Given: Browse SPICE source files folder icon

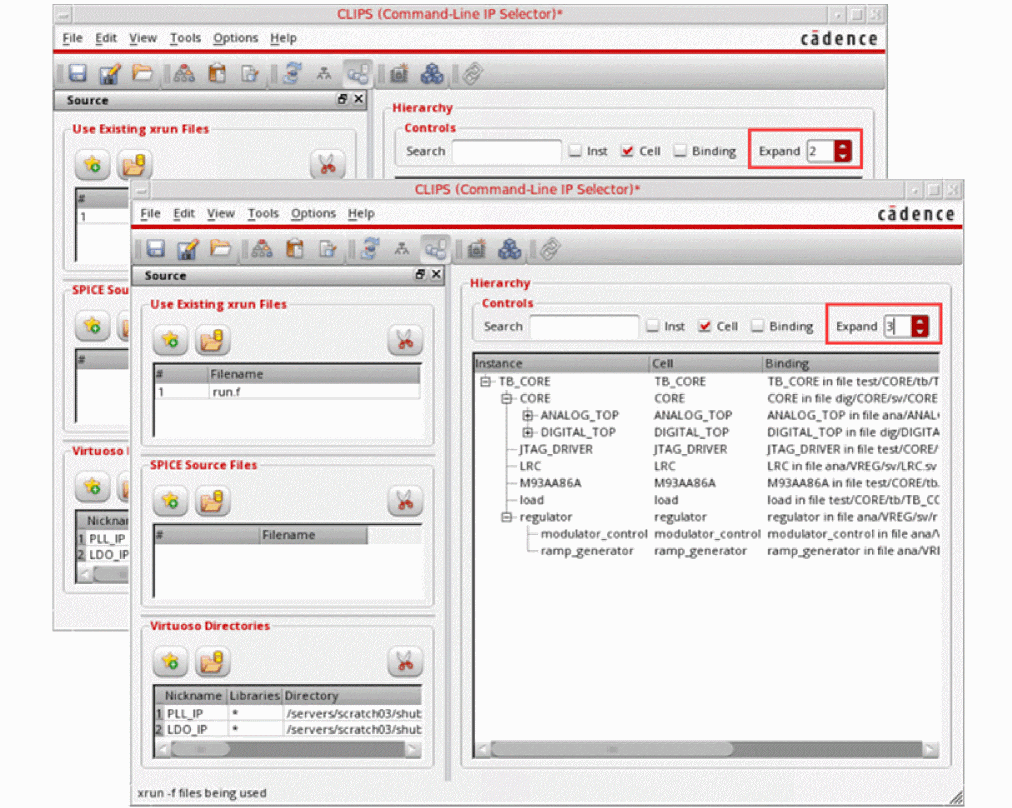Looking at the screenshot, I should tap(212, 500).
